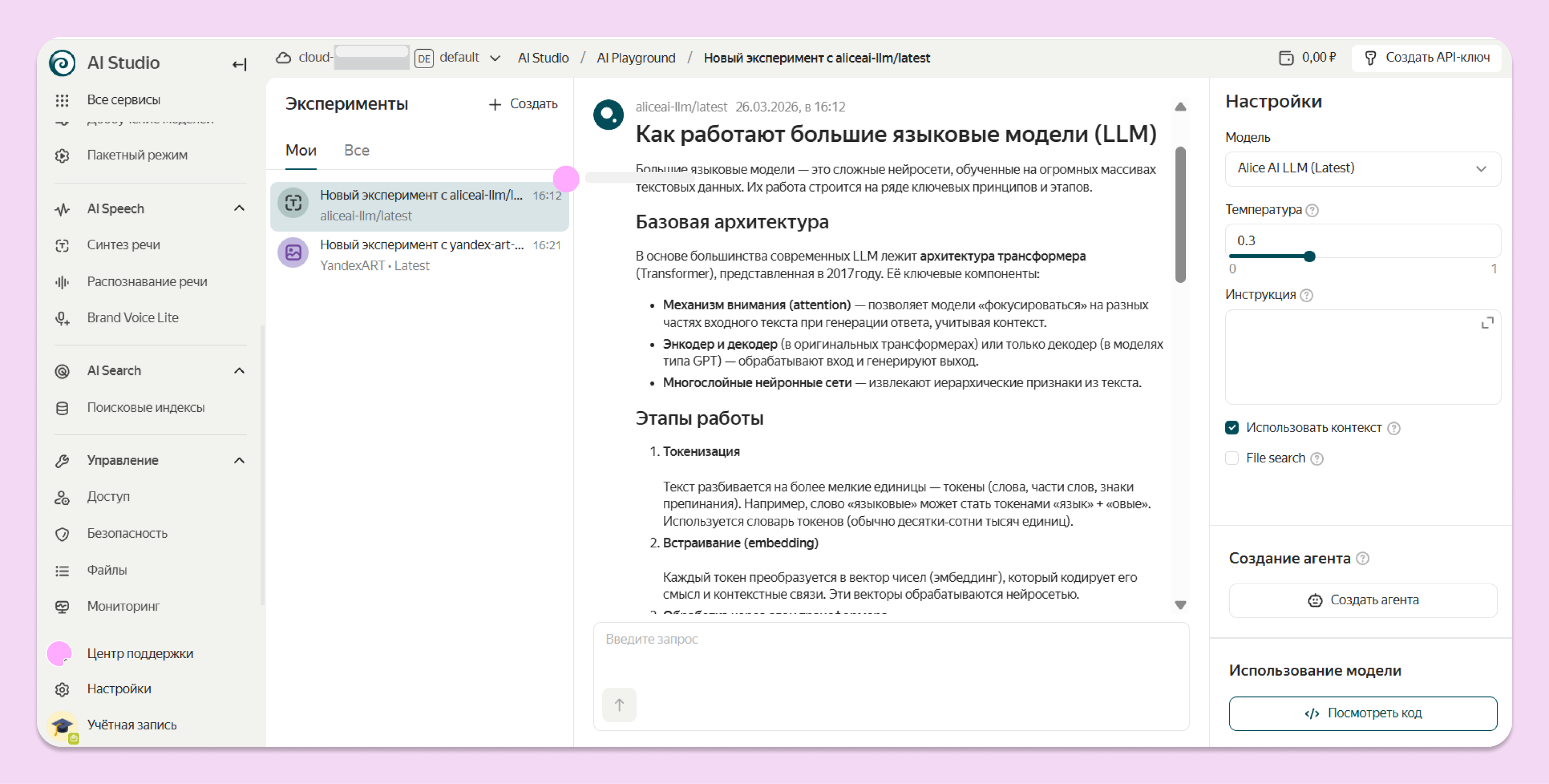Click the Мониторинг monitor icon

[62, 607]
